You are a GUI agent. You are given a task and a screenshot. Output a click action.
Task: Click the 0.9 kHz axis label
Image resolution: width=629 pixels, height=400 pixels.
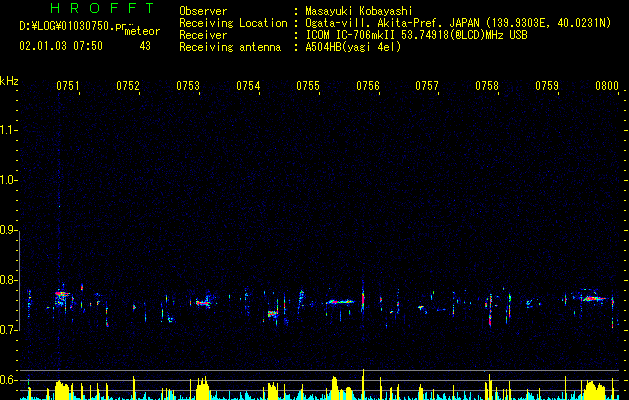(9, 230)
